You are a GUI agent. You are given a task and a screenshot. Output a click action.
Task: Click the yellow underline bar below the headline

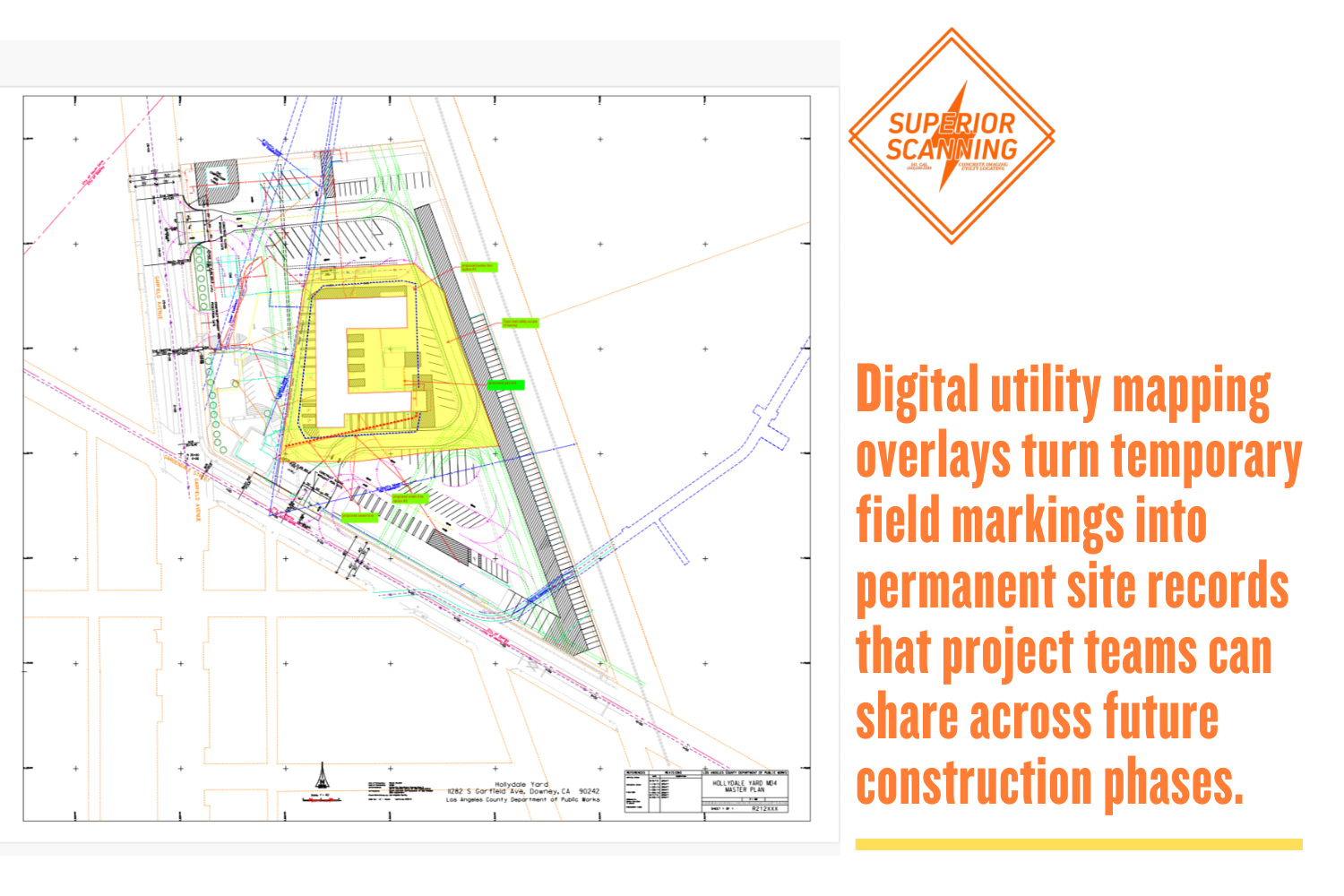tap(1079, 844)
